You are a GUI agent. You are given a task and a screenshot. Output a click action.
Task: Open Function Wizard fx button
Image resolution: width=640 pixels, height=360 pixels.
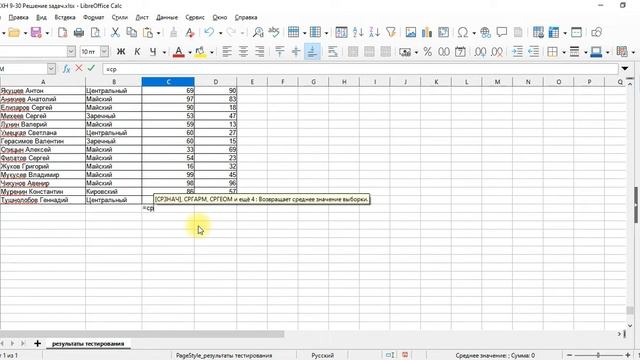pos(66,69)
